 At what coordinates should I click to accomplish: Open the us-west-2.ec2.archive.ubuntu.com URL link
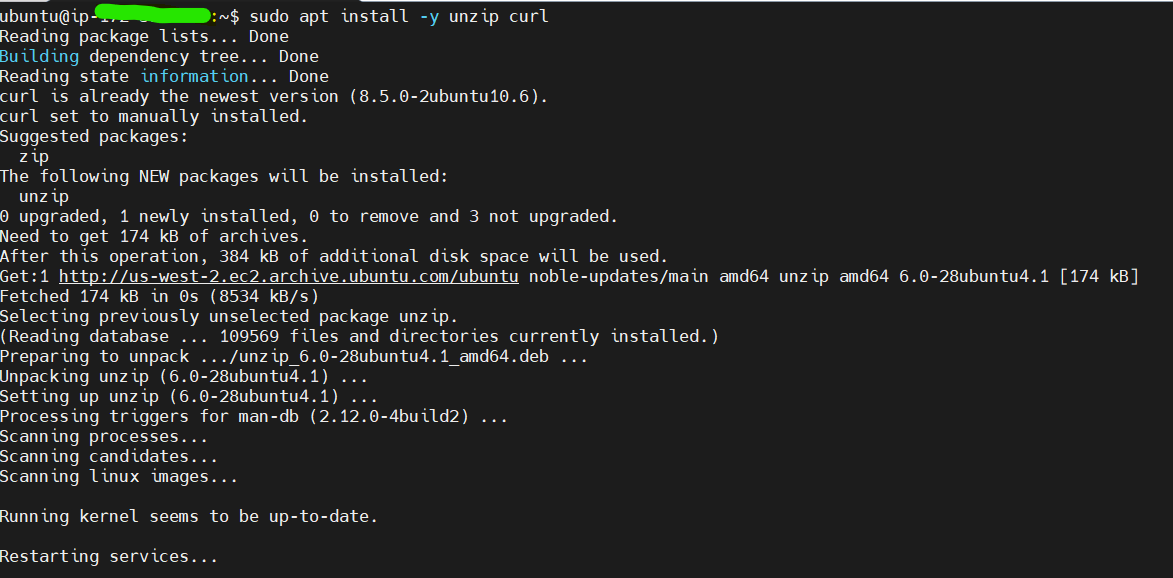pos(289,277)
